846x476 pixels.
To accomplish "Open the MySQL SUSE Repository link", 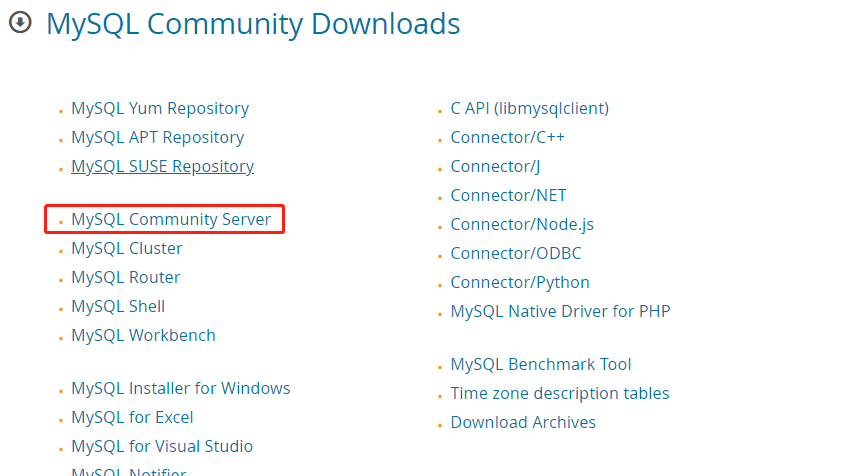I will coord(162,166).
